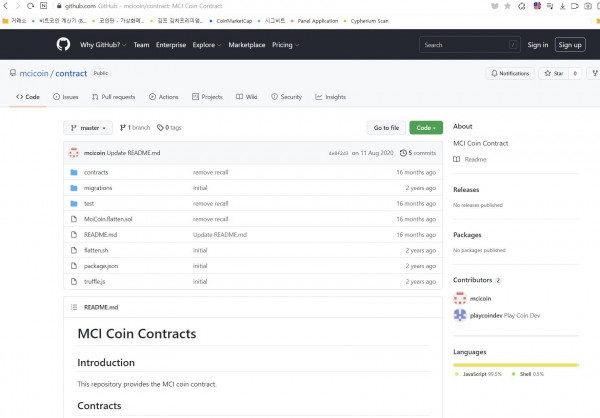The height and width of the screenshot is (418, 600).
Task: Open the migrations folder icon
Action: coord(74,188)
